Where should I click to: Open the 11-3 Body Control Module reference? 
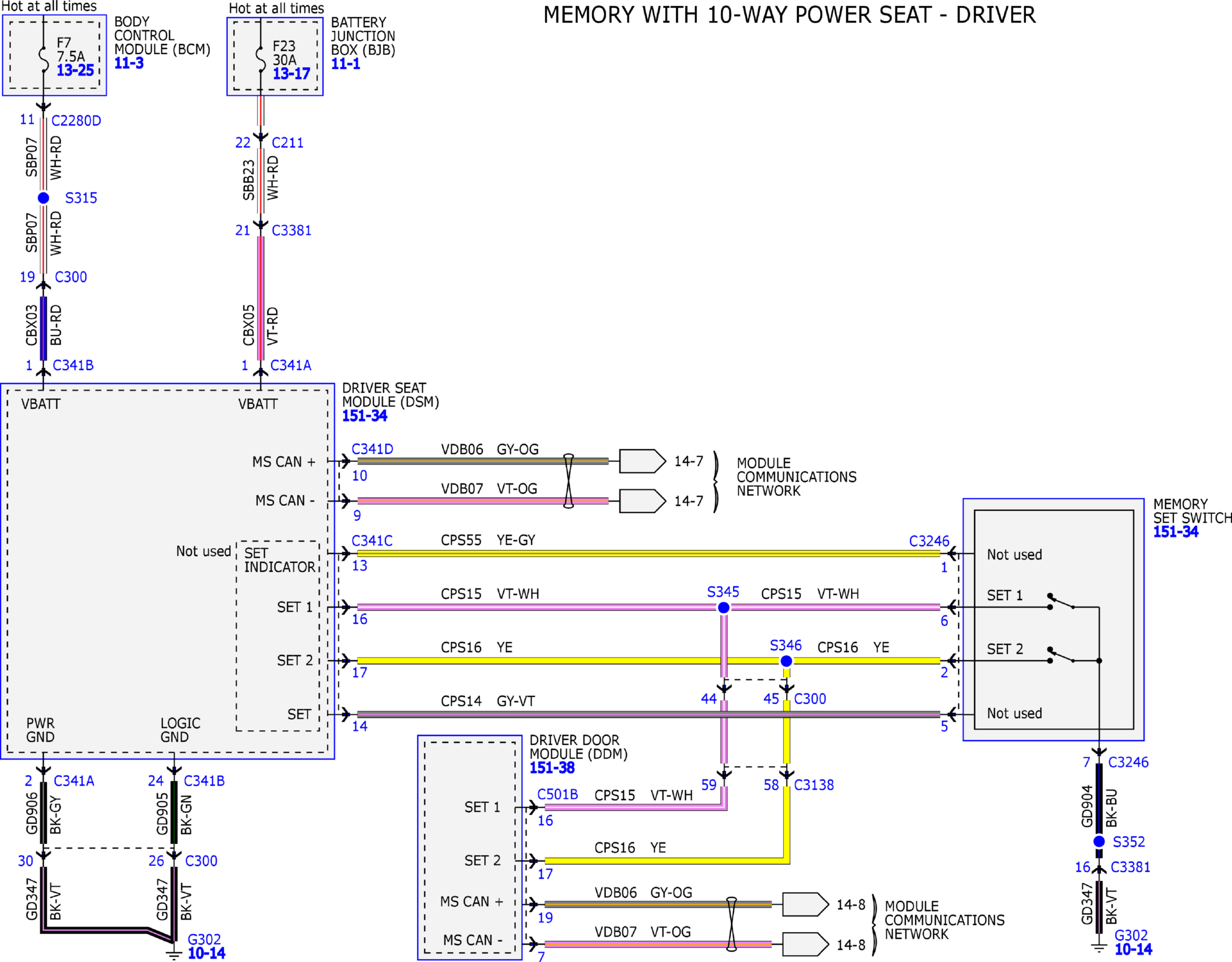tap(128, 63)
